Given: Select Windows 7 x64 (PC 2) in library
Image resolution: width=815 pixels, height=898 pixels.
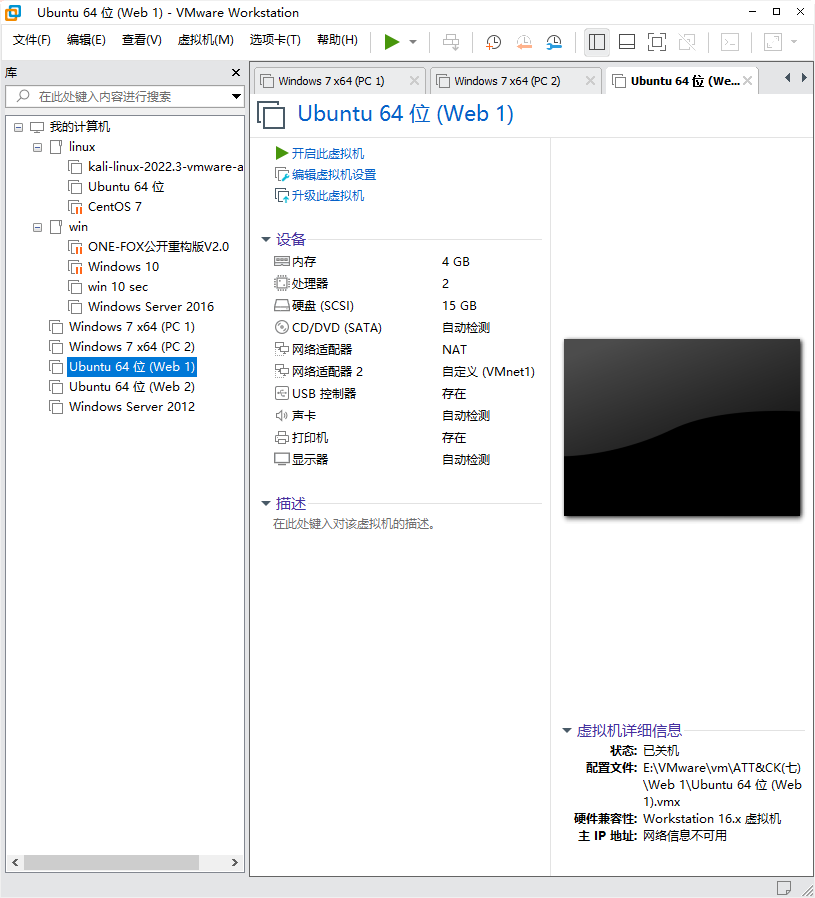Looking at the screenshot, I should 122,347.
